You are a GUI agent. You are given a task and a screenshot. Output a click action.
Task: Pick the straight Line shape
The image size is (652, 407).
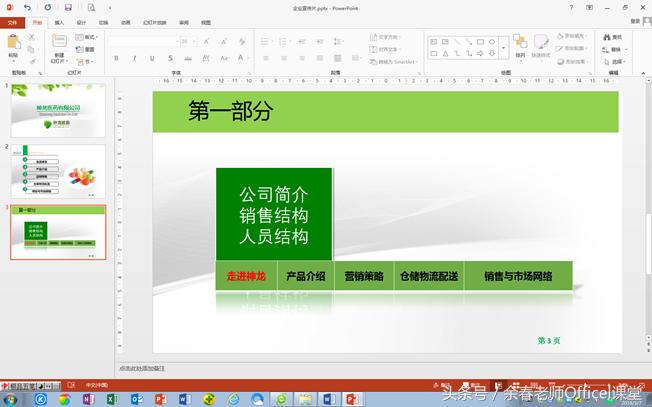click(x=457, y=42)
